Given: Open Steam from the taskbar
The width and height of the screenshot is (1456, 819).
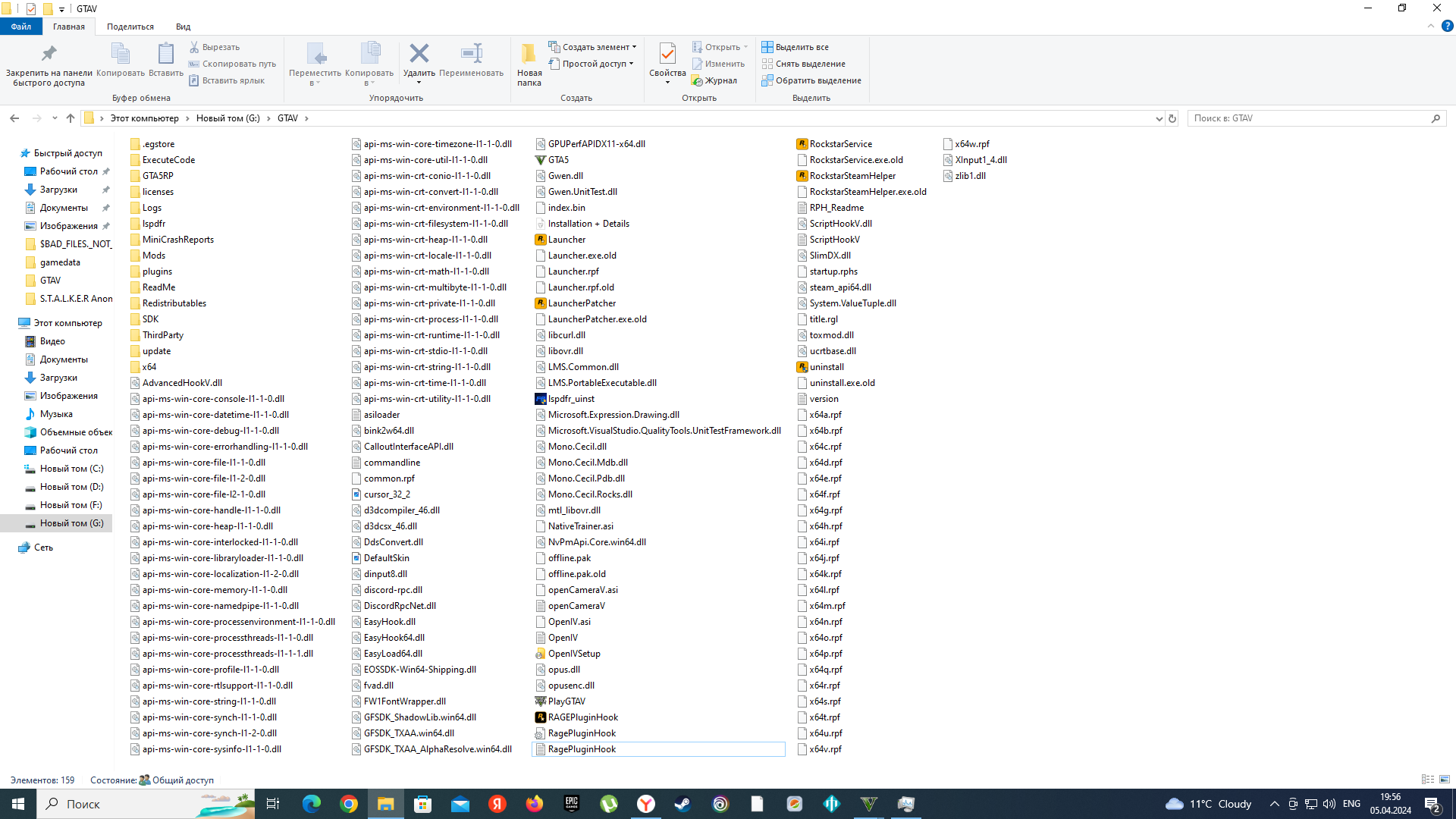Looking at the screenshot, I should click(682, 804).
